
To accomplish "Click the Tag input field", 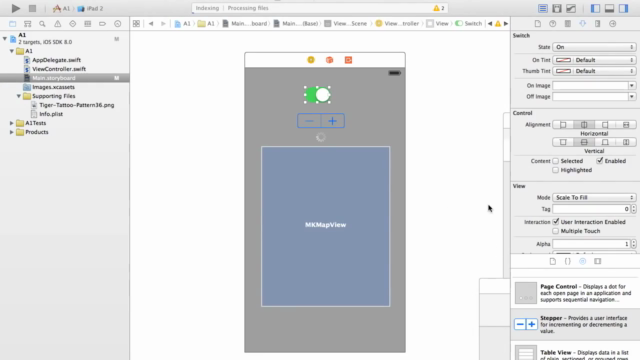I will pyautogui.click(x=591, y=209).
